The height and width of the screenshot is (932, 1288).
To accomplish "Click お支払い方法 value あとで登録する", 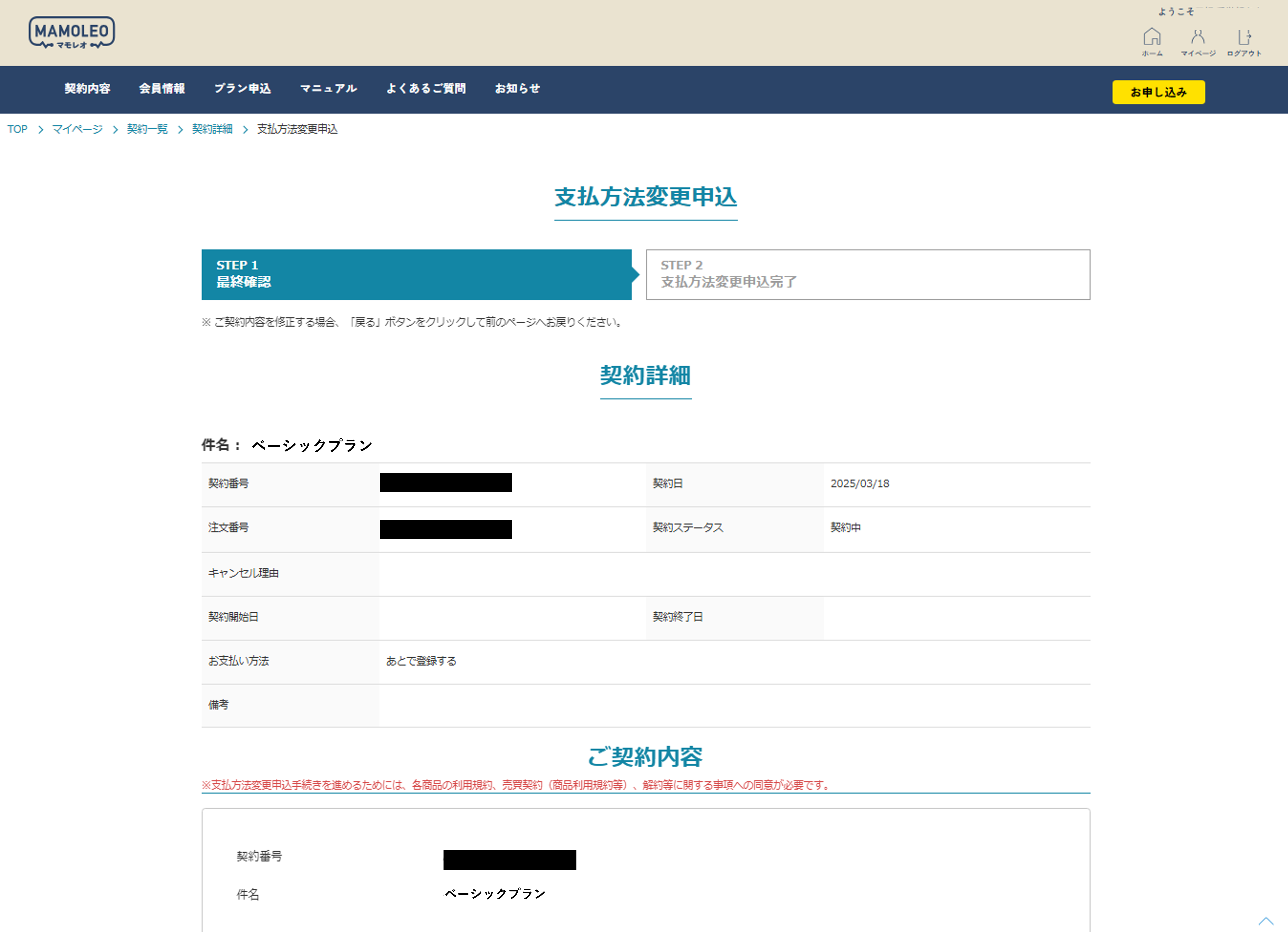I will pos(421,661).
